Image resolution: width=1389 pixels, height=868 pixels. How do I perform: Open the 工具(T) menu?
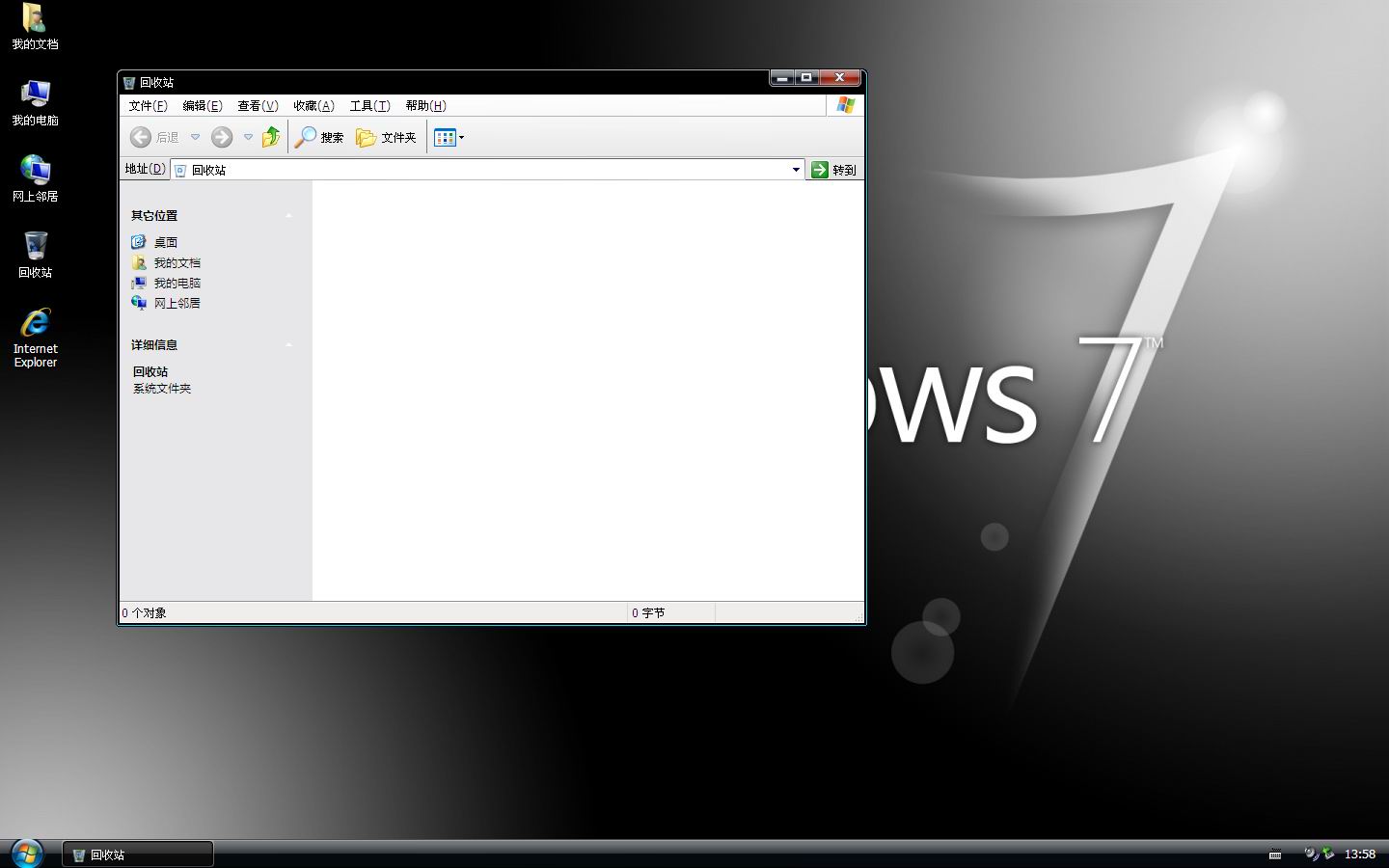tap(369, 106)
